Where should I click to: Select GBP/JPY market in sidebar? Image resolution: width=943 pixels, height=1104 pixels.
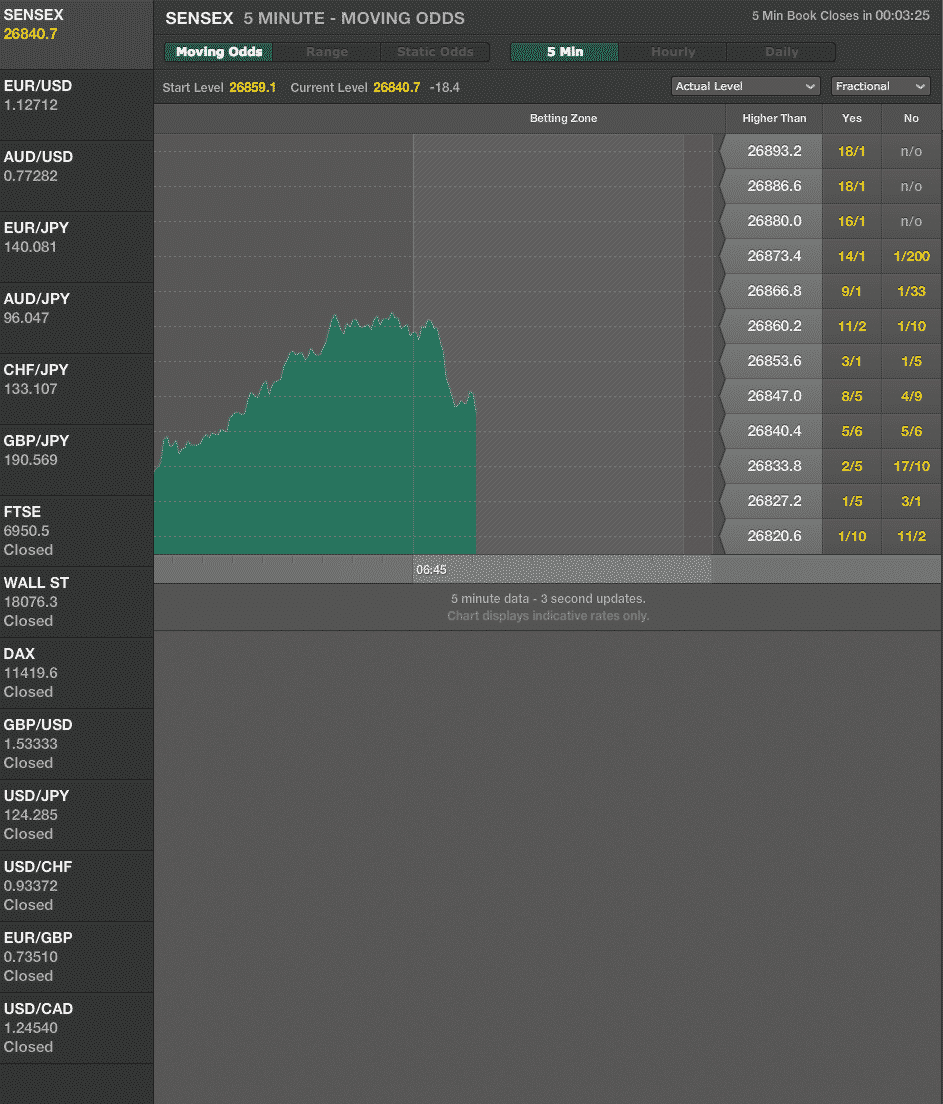point(77,460)
